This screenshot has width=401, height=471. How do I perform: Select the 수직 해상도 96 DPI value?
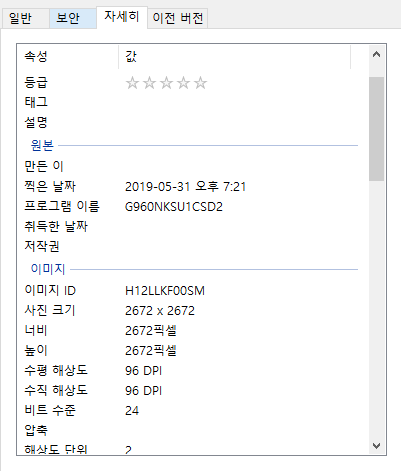(x=143, y=391)
